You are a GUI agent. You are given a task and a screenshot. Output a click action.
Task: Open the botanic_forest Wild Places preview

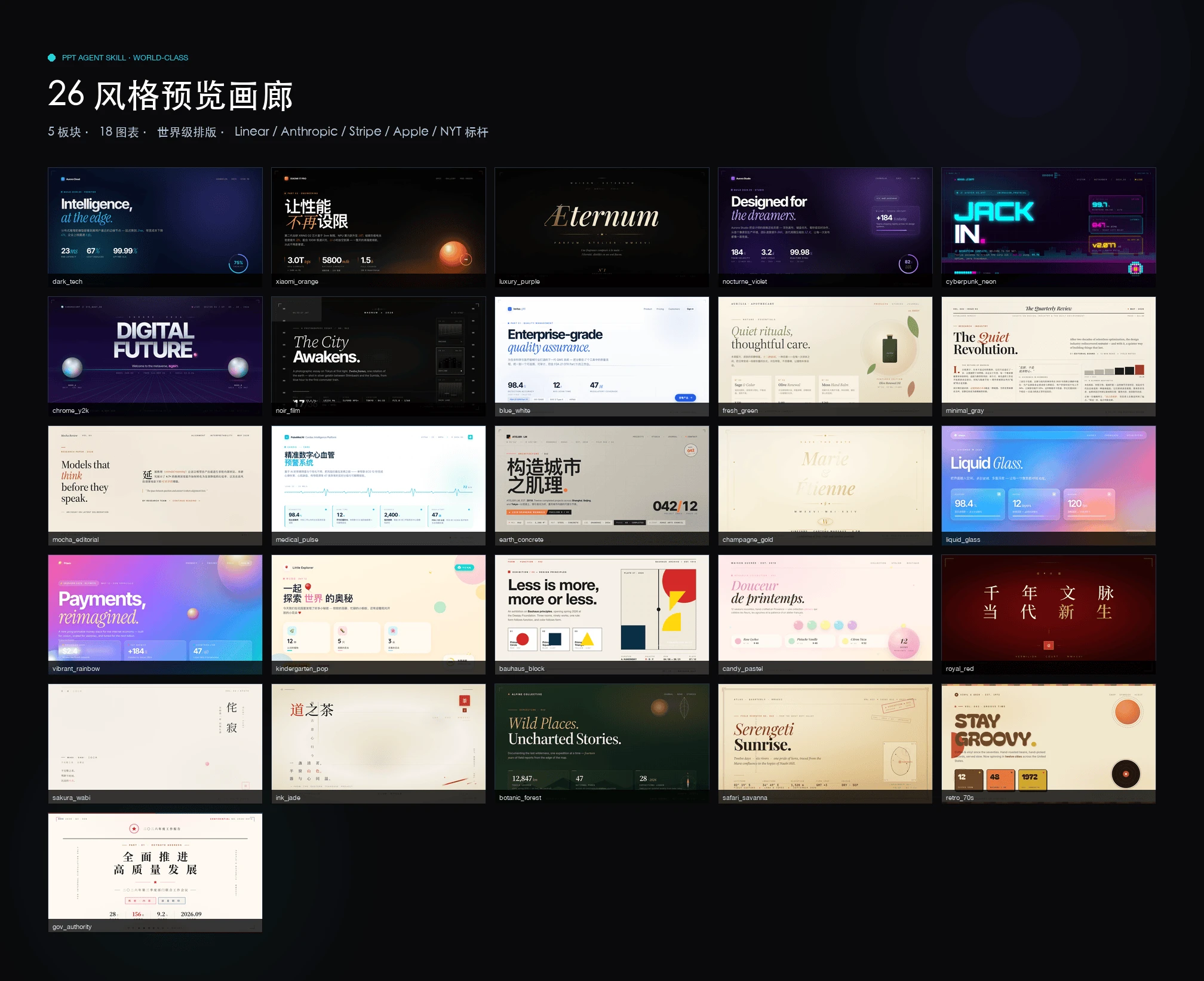pos(602,743)
